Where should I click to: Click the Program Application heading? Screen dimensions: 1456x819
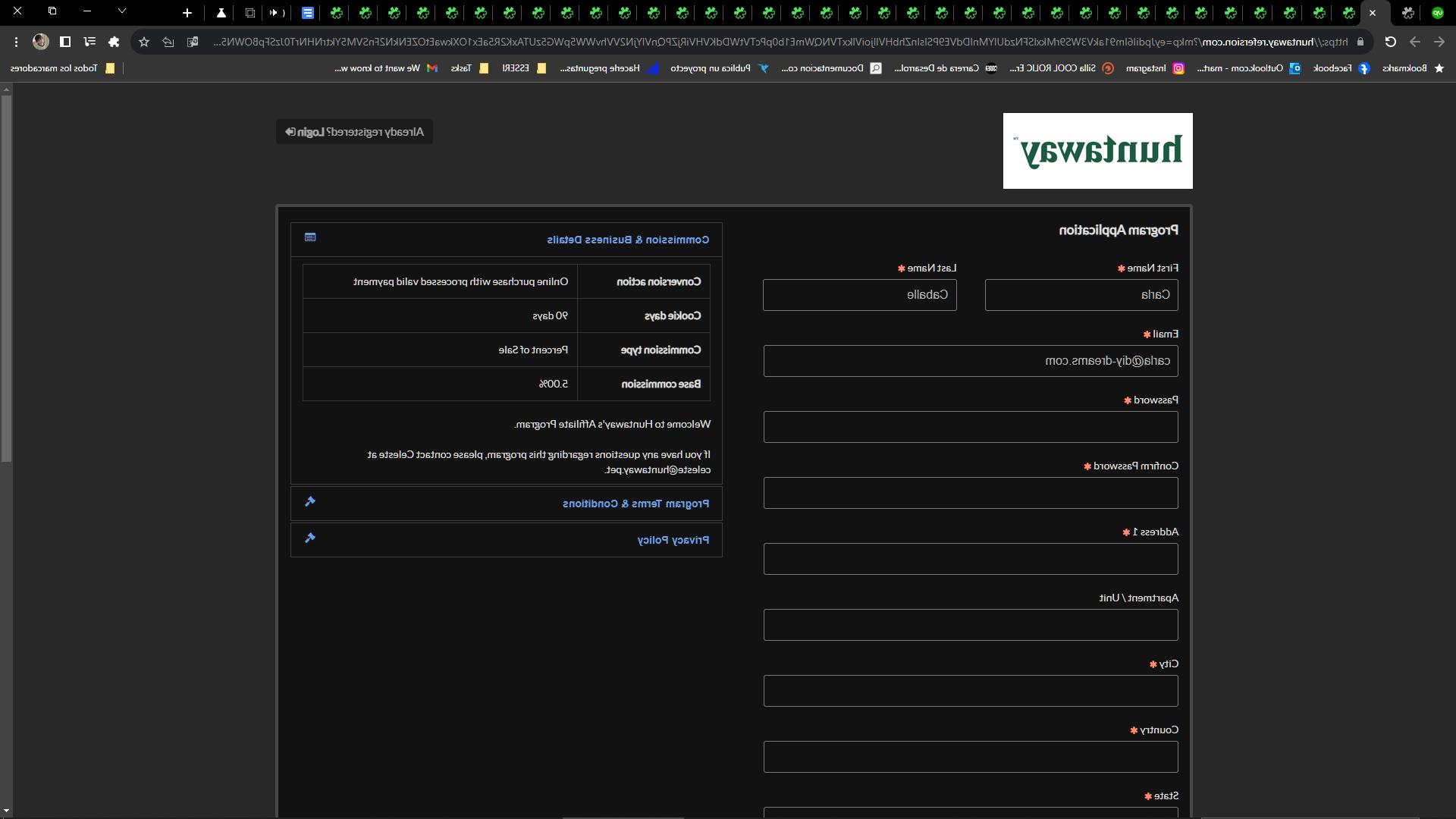click(x=1119, y=230)
